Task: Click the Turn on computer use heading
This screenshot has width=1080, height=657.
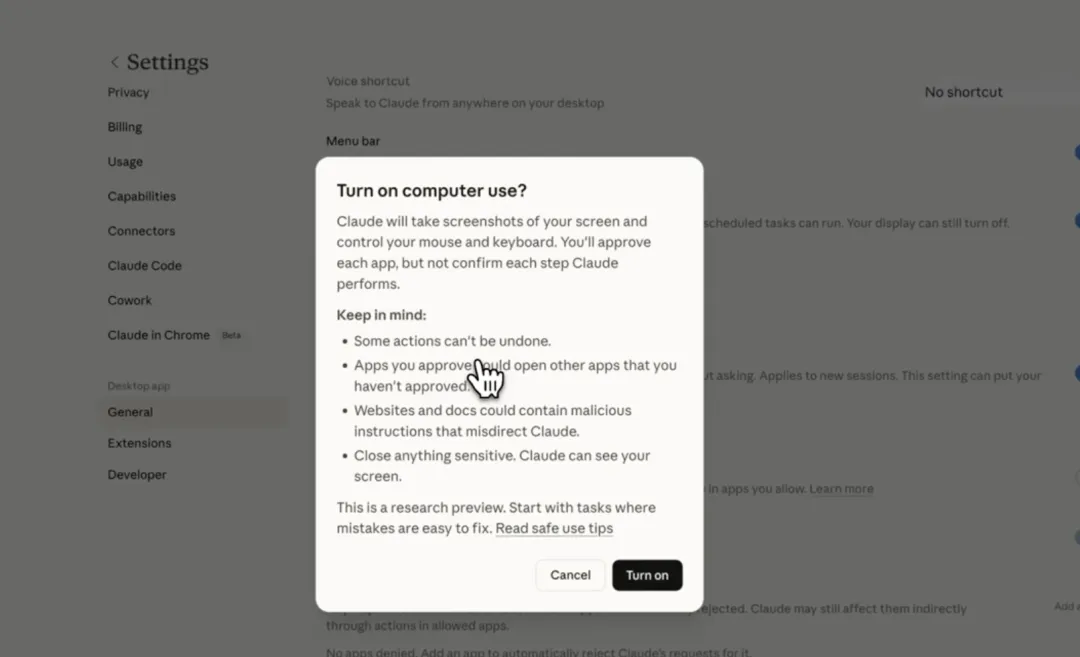Action: (x=431, y=191)
